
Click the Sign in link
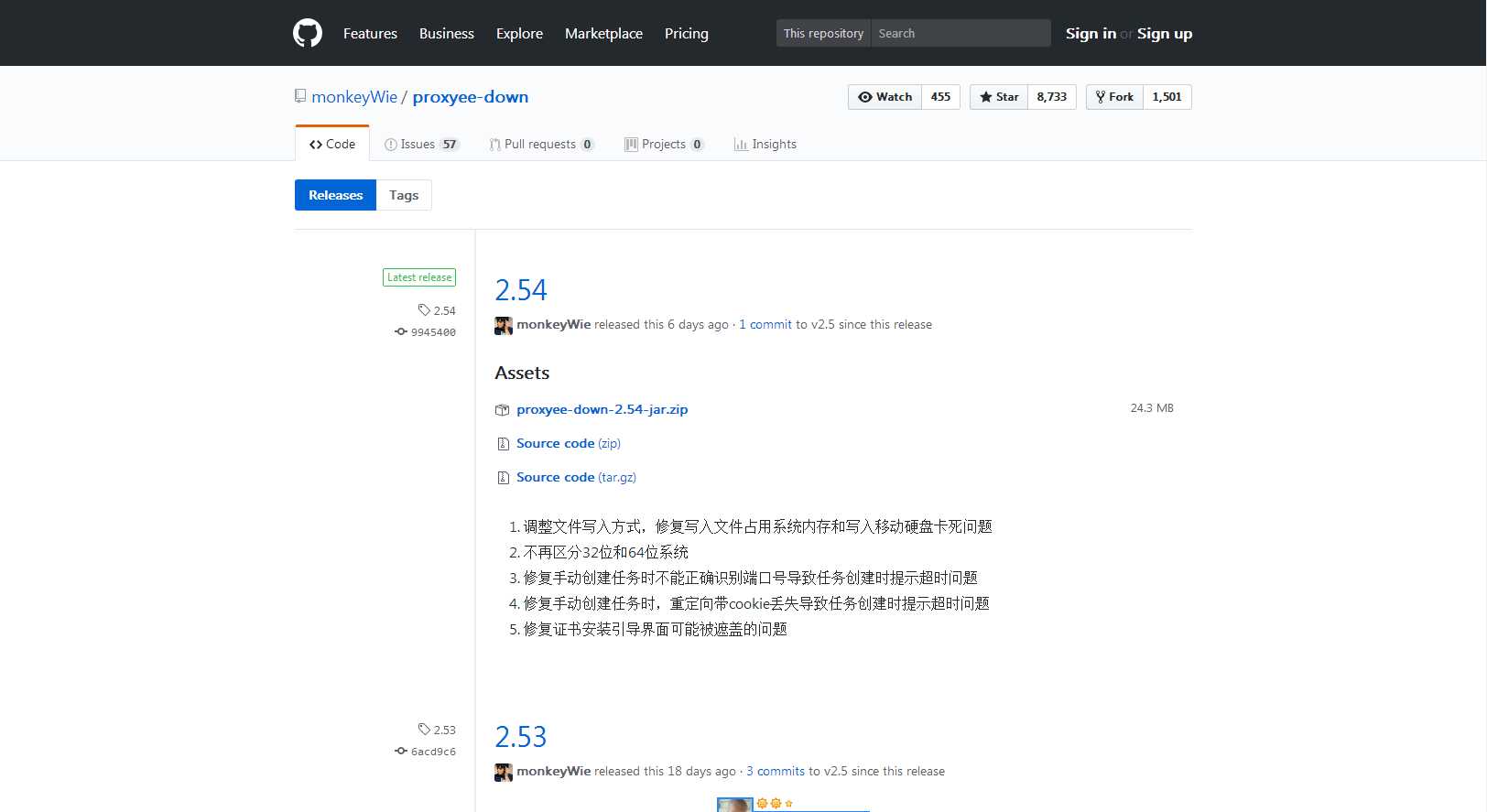pos(1091,33)
